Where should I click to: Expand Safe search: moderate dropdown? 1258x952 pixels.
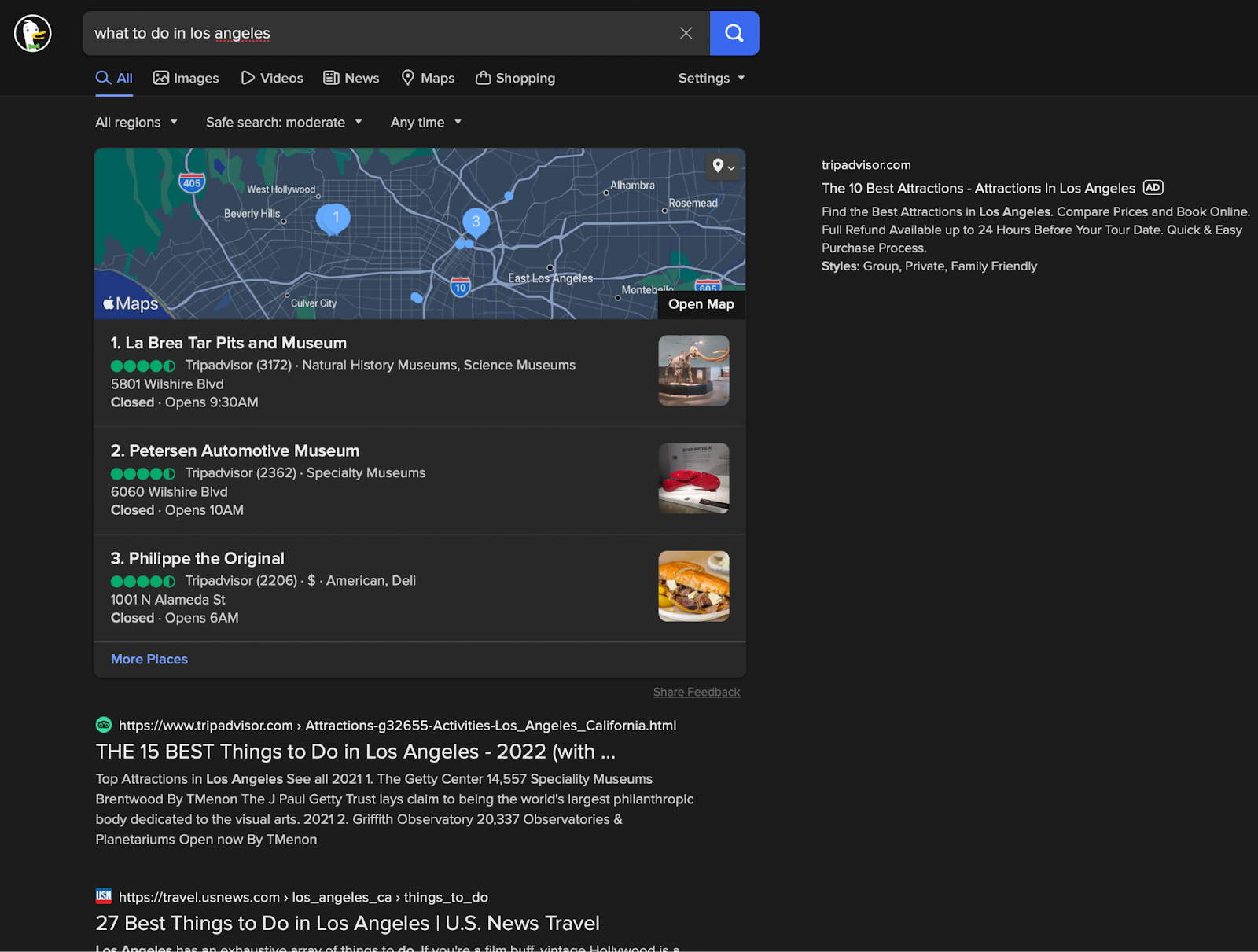pos(284,122)
